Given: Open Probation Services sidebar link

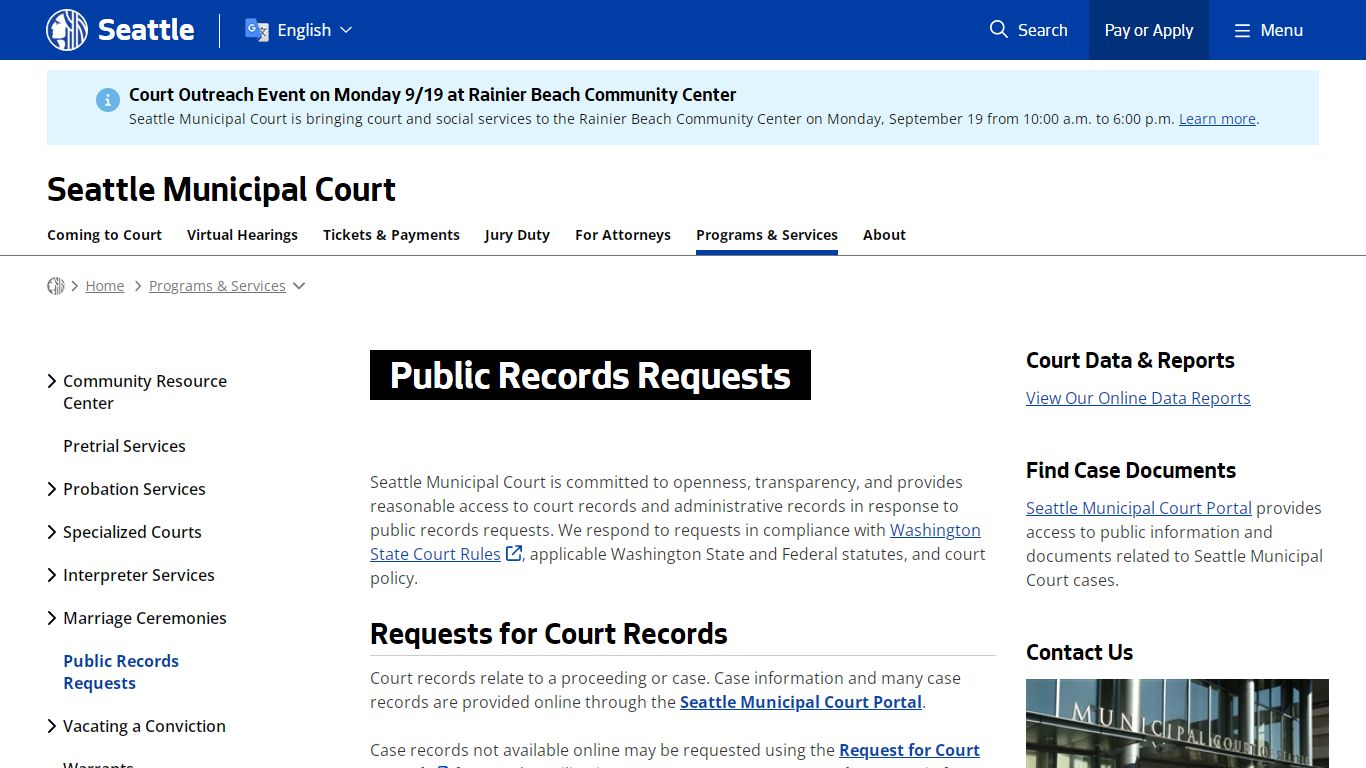Looking at the screenshot, I should pyautogui.click(x=134, y=489).
